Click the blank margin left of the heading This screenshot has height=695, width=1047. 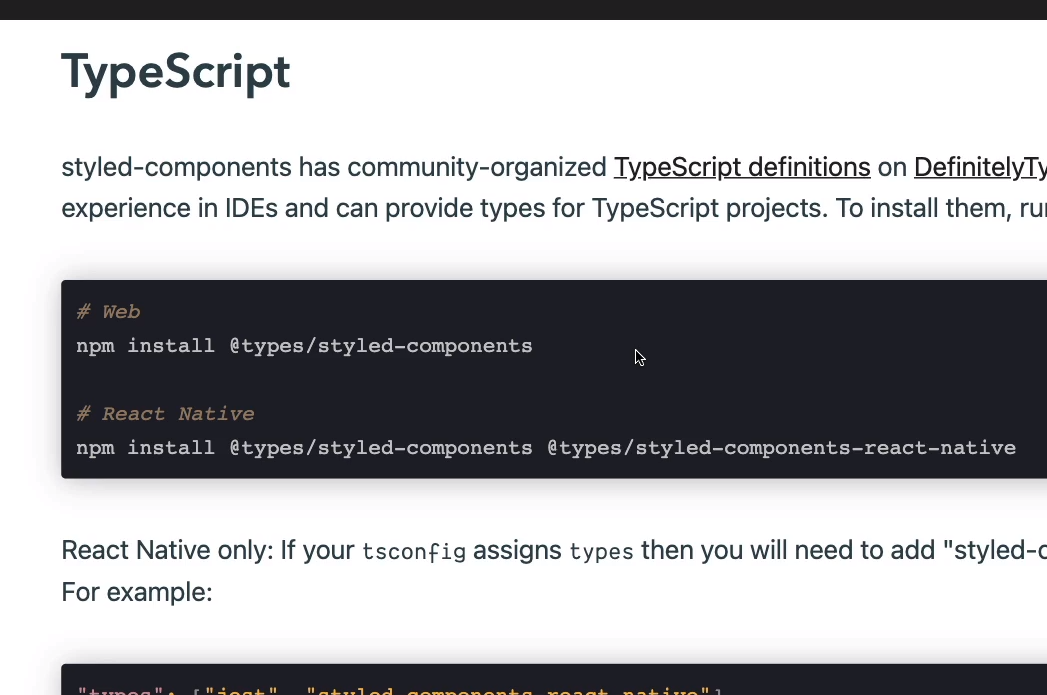coord(30,71)
